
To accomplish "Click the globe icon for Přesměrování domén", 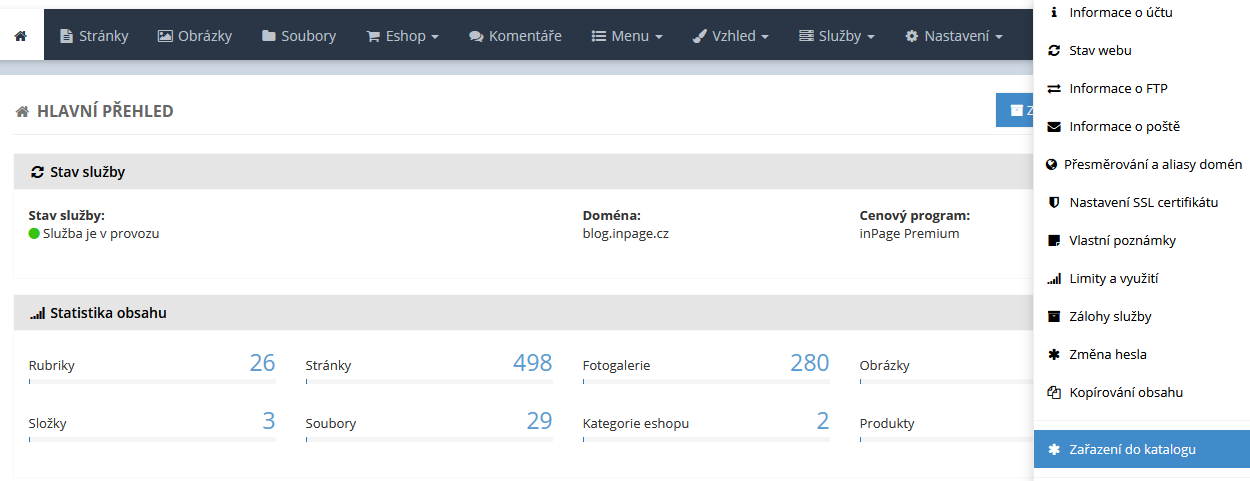I will [1051, 165].
